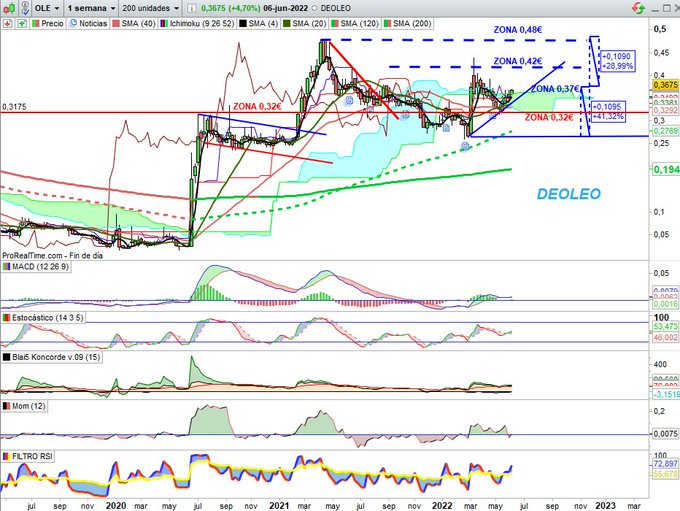Click the Ichimoku (9 26 52) indicator icon
The width and height of the screenshot is (680, 511).
(x=164, y=23)
